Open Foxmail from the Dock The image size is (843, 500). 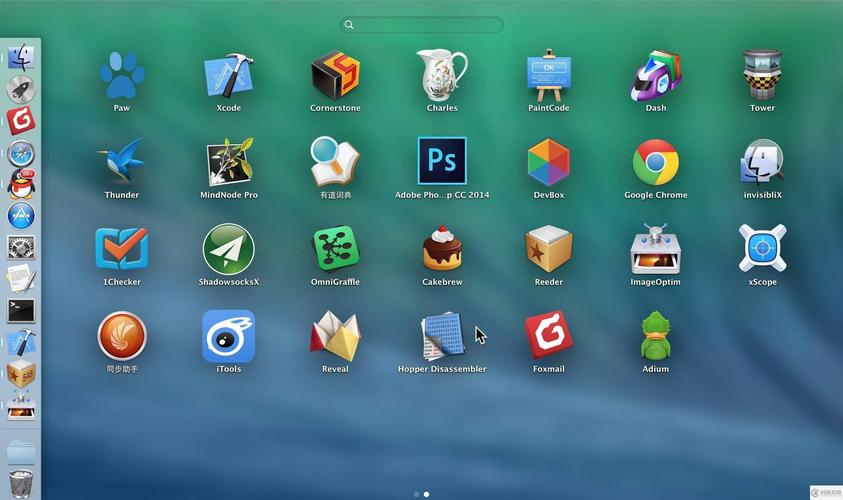point(21,120)
